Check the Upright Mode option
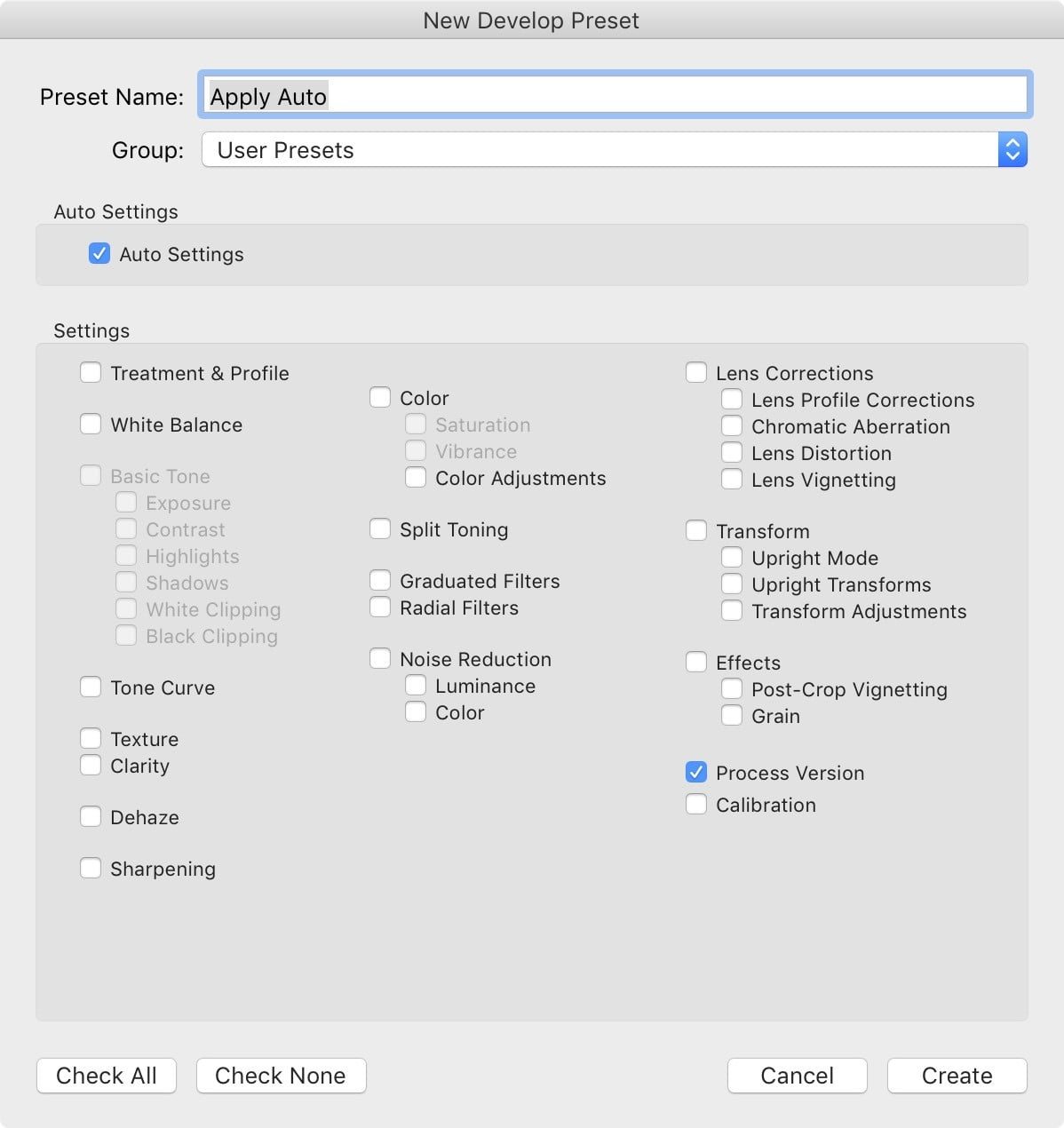 click(732, 558)
